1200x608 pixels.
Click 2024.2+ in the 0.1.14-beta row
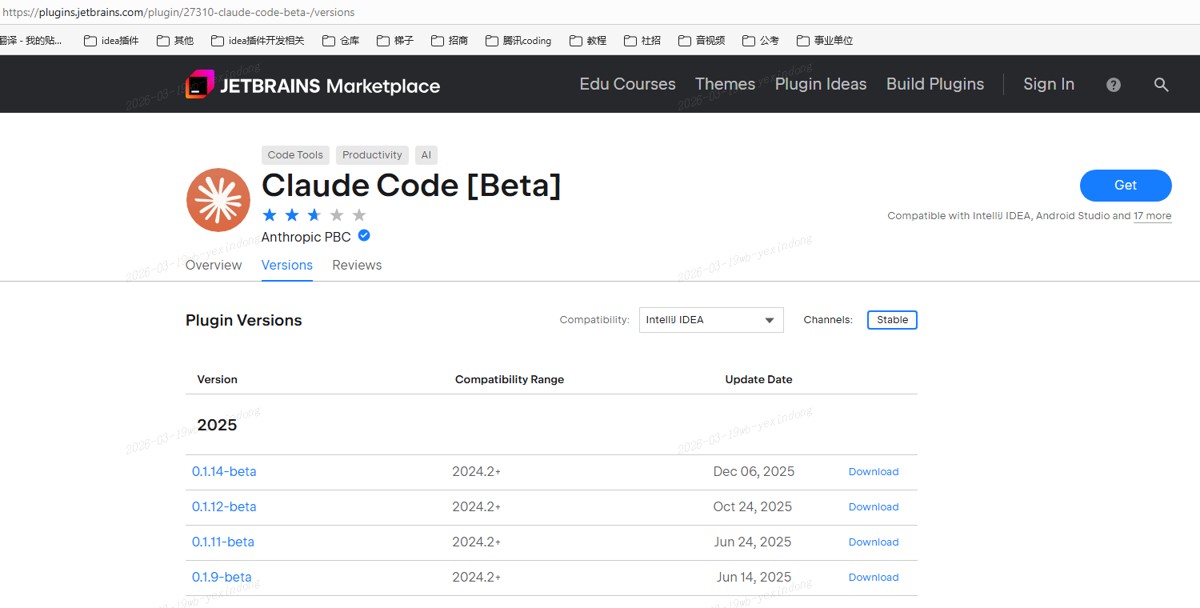476,472
